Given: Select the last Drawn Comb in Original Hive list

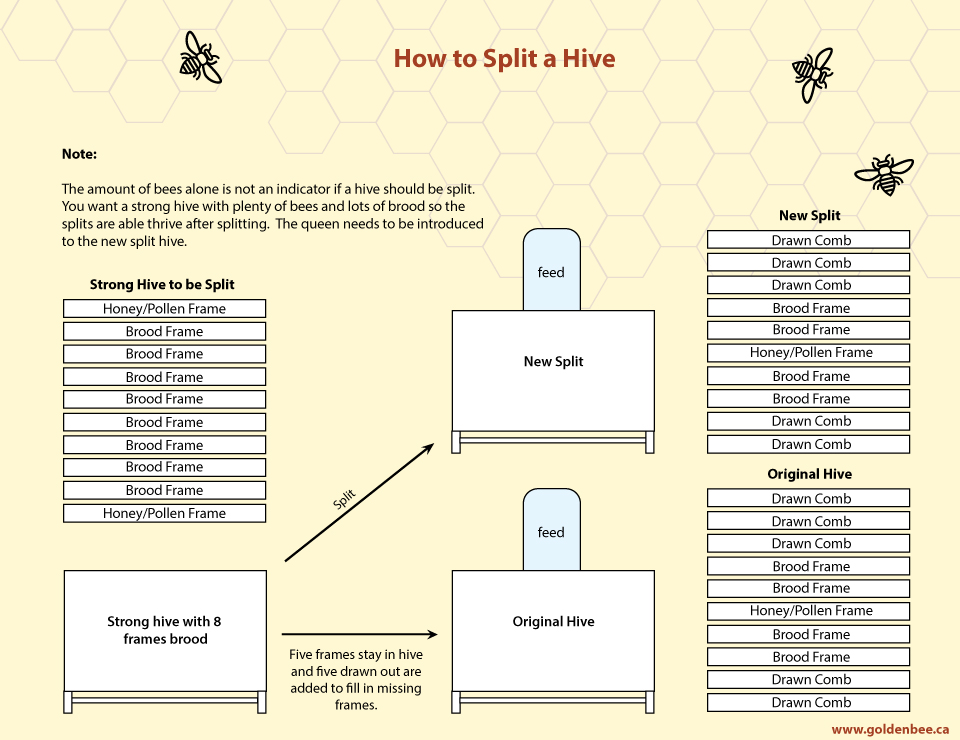Looking at the screenshot, I should (808, 702).
